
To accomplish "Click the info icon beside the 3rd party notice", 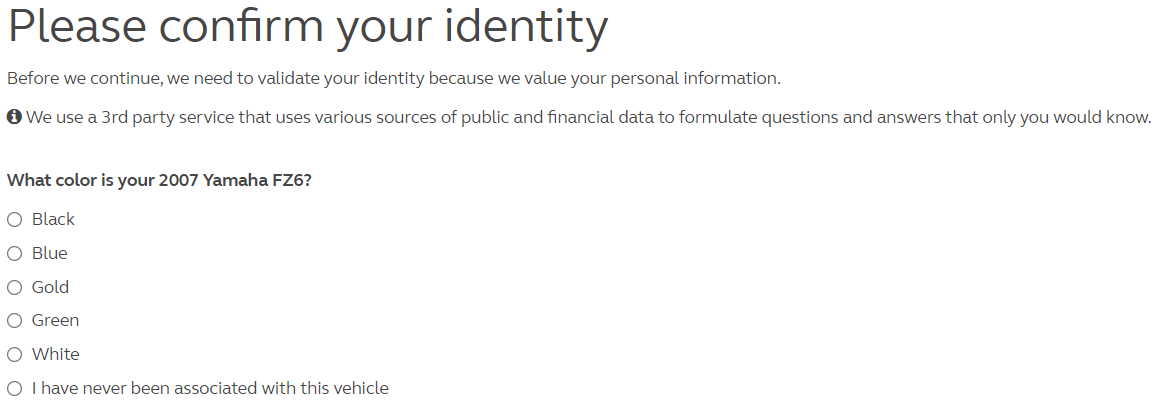I will (14, 118).
